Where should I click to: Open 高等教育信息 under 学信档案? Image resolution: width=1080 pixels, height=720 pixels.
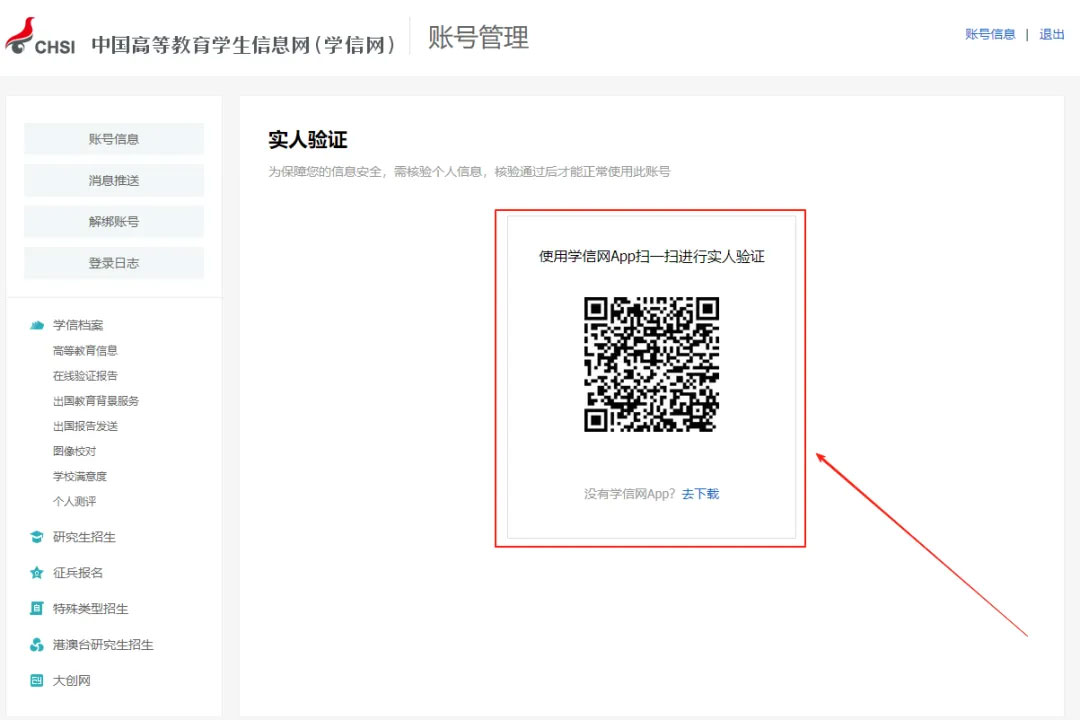pyautogui.click(x=85, y=351)
